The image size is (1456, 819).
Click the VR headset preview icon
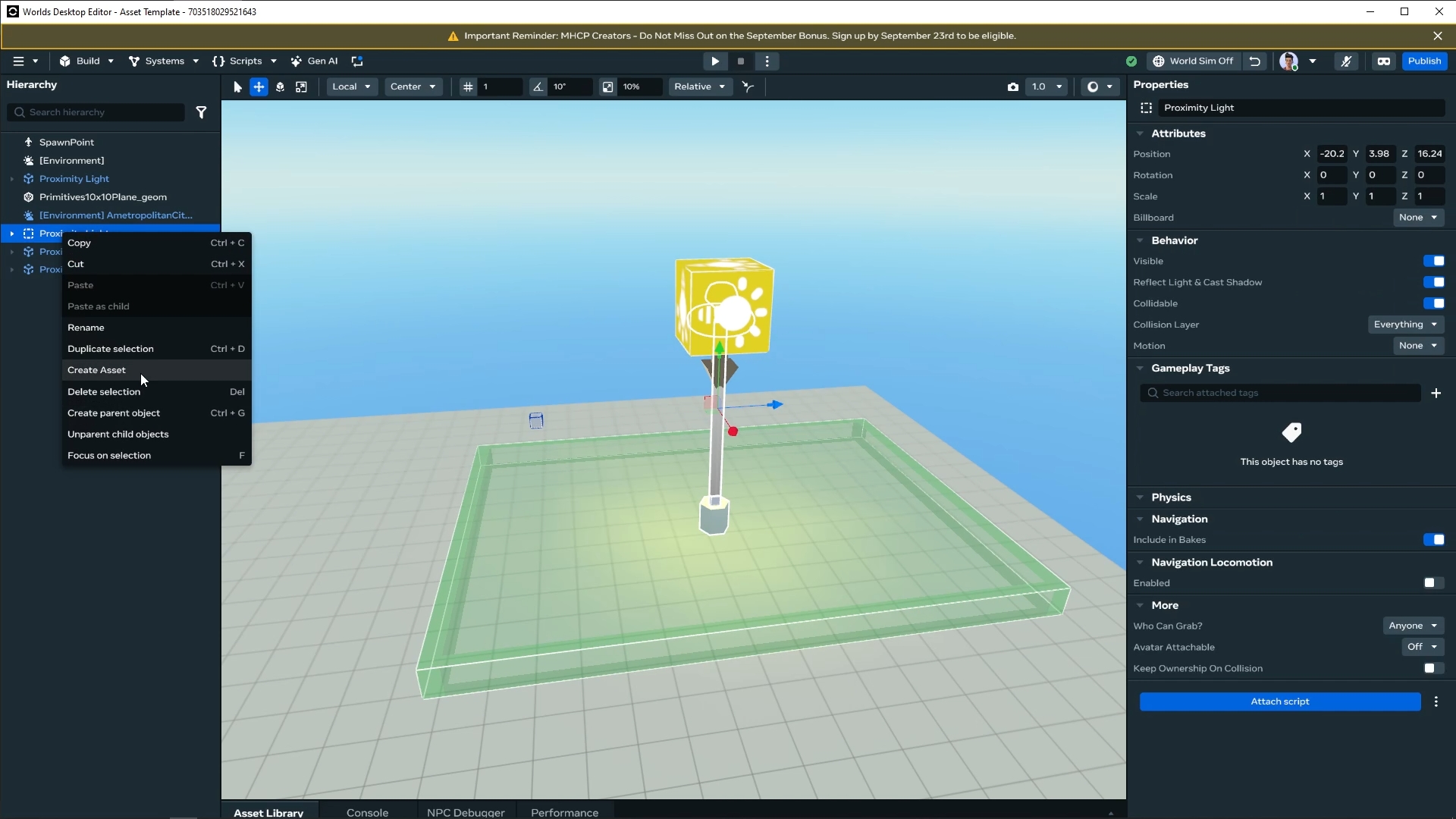click(1383, 61)
